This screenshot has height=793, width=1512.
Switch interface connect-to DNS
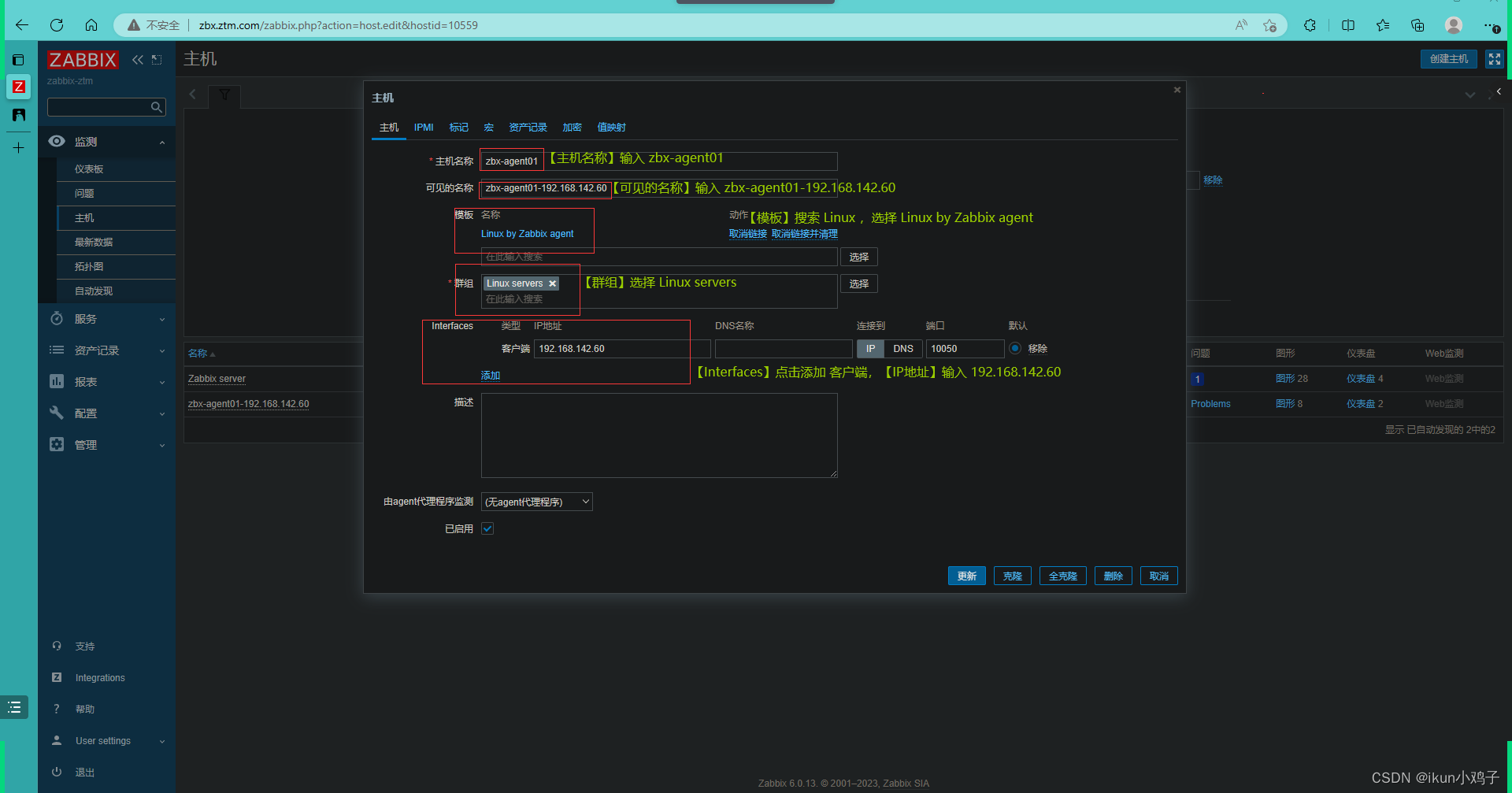[903, 349]
